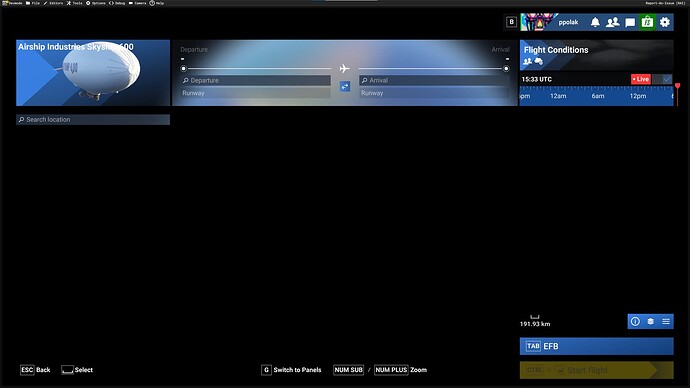
Task: Open the green Marketplace bag icon
Action: pos(647,22)
